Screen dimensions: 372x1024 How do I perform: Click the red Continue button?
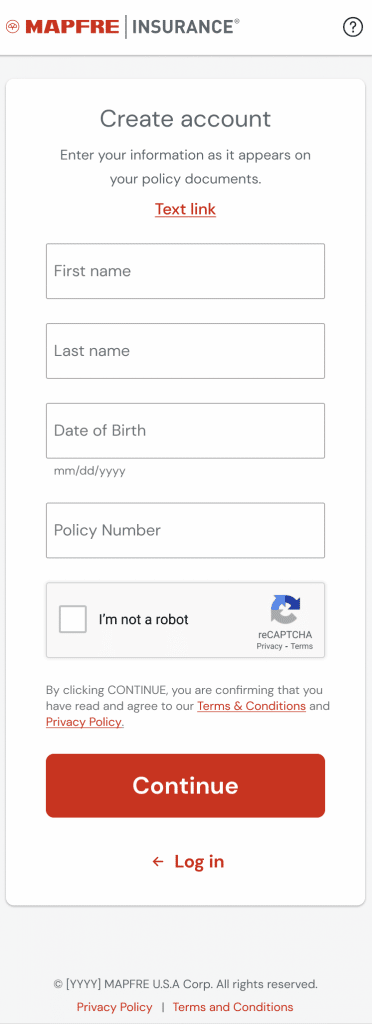pyautogui.click(x=185, y=786)
